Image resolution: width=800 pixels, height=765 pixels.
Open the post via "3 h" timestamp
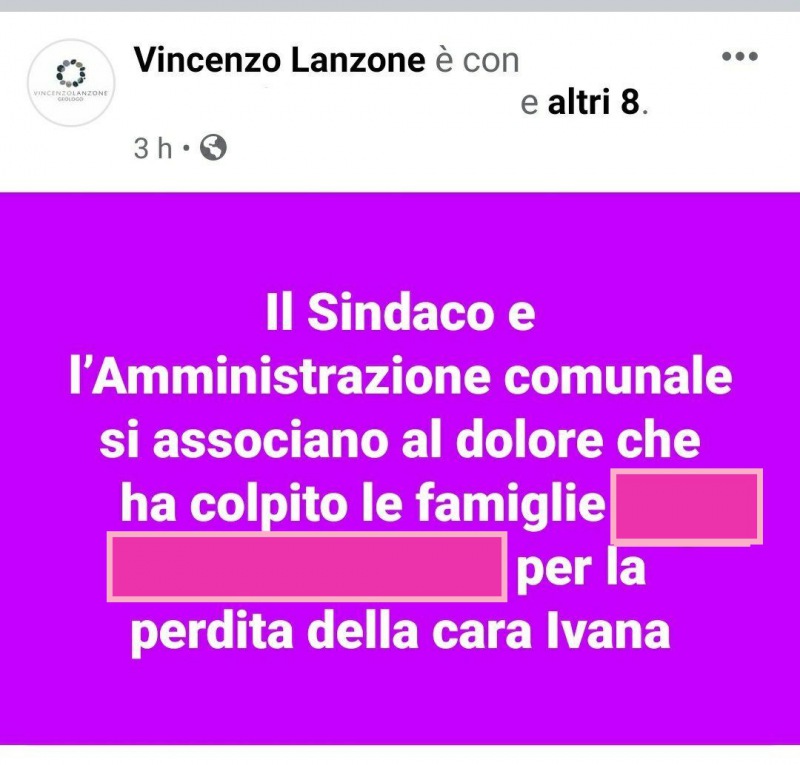153,149
